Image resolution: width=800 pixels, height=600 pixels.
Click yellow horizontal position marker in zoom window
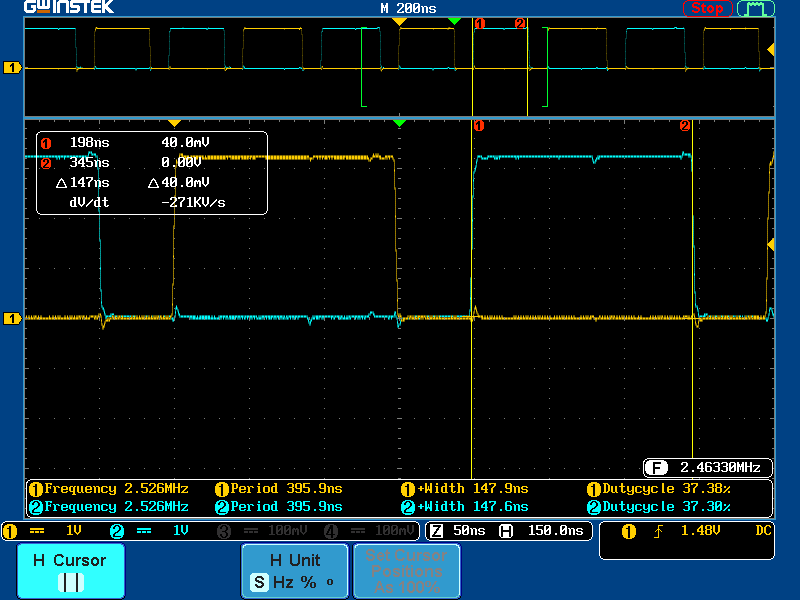pyautogui.click(x=174, y=123)
